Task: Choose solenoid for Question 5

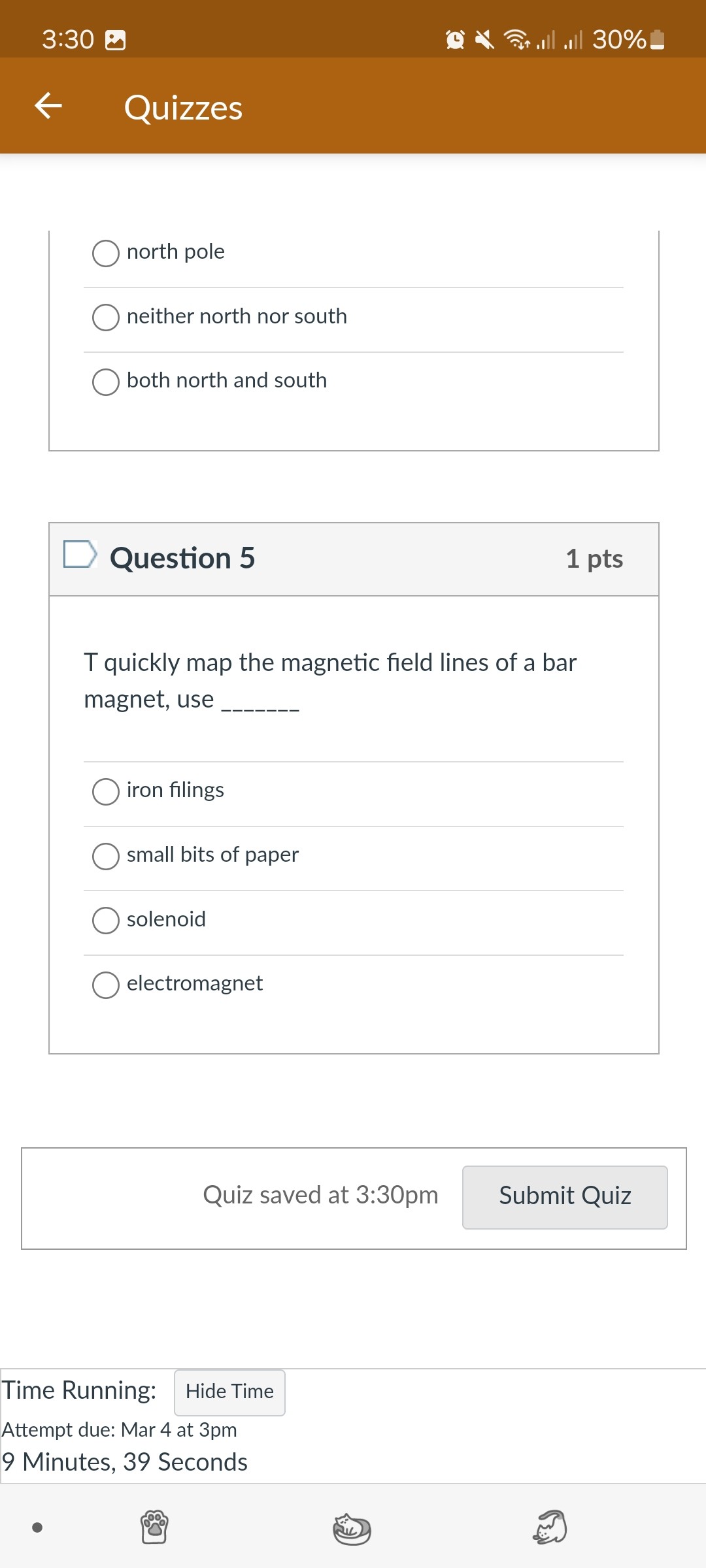Action: pyautogui.click(x=106, y=921)
